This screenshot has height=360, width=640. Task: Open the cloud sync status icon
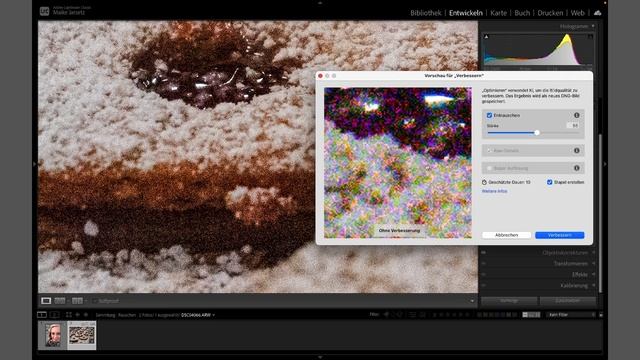[x=598, y=13]
